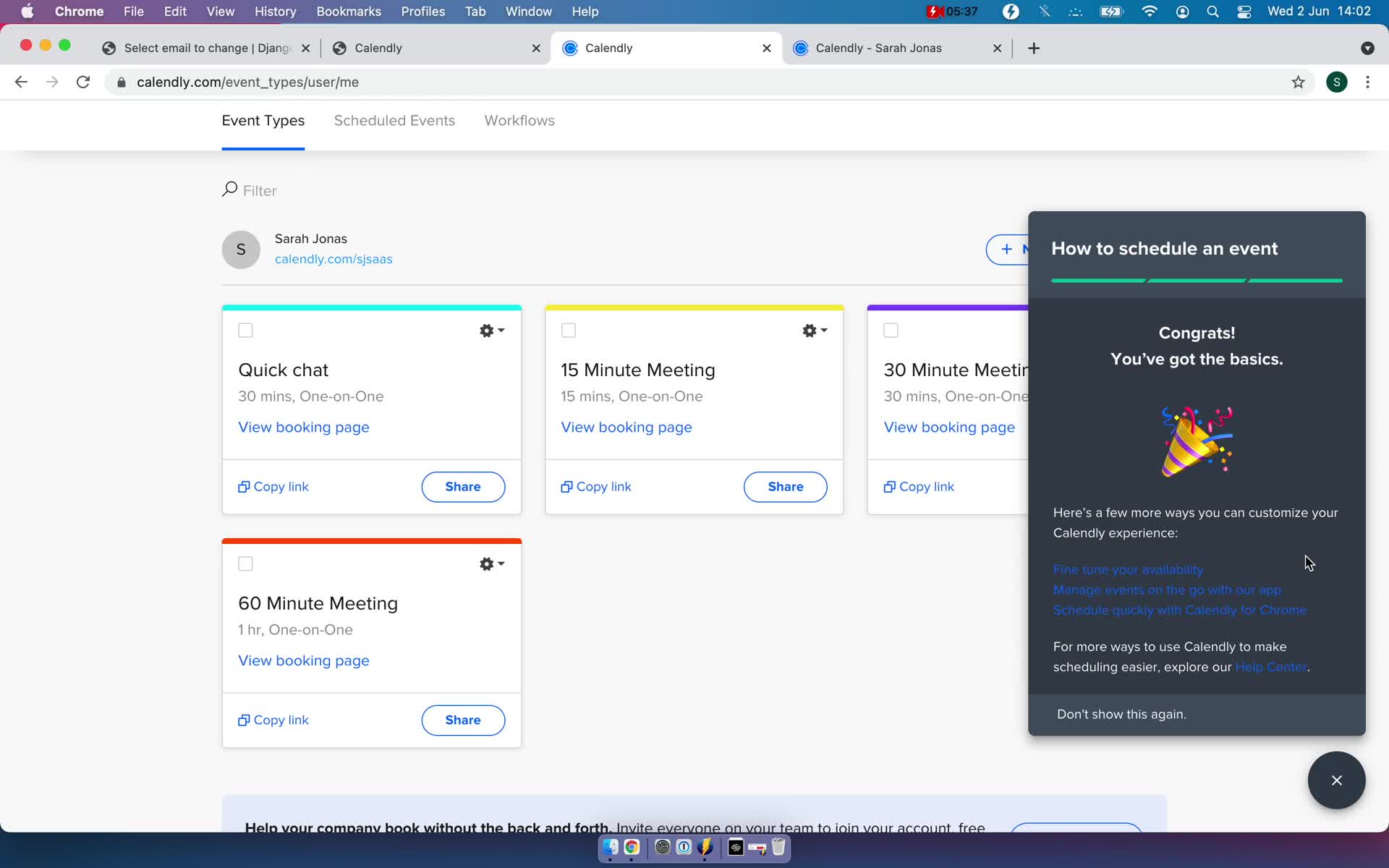This screenshot has height=868, width=1389.
Task: Click the battery charging icon in menu bar
Action: 1110,12
